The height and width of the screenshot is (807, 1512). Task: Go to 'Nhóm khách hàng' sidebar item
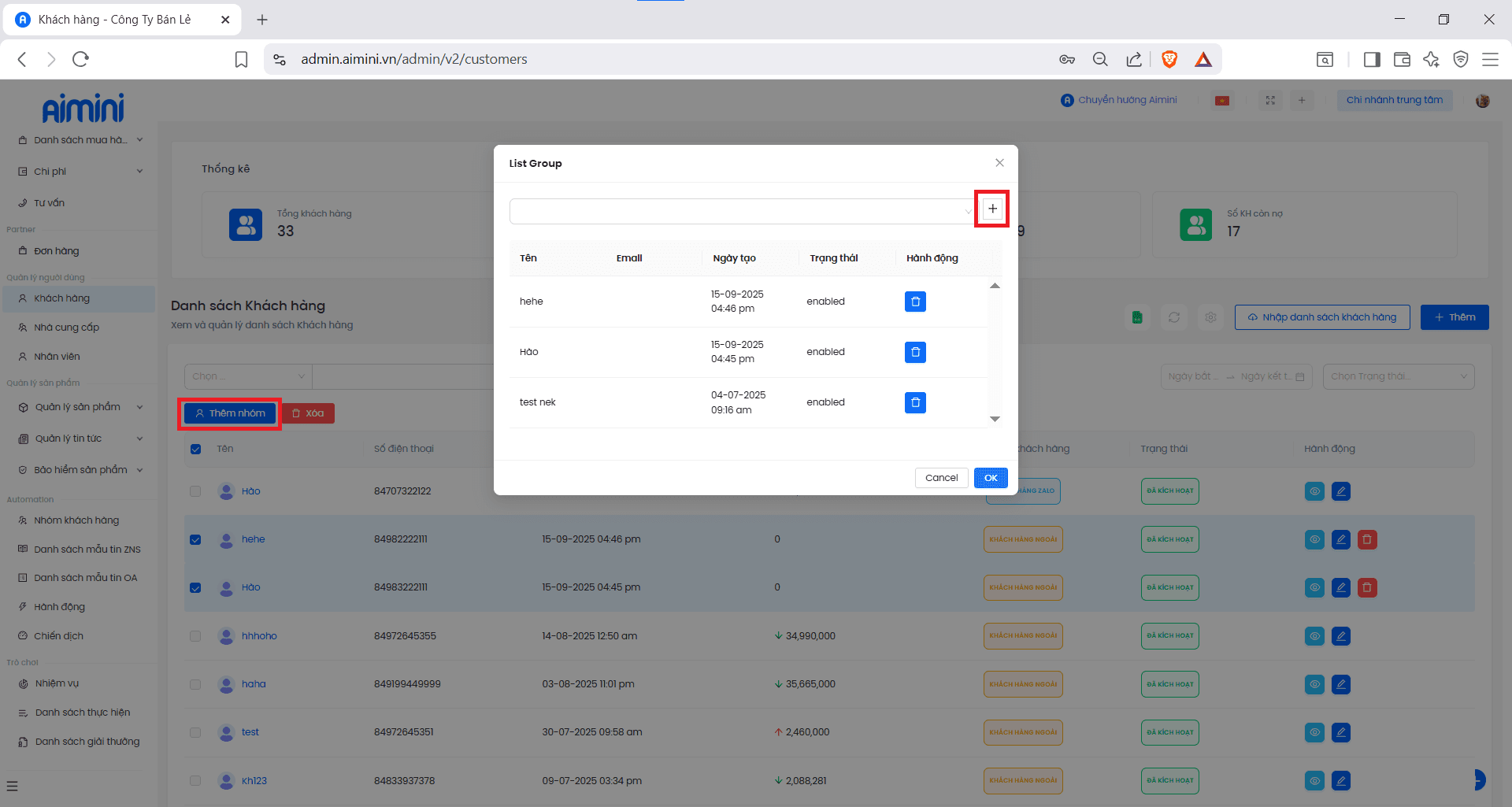click(76, 520)
